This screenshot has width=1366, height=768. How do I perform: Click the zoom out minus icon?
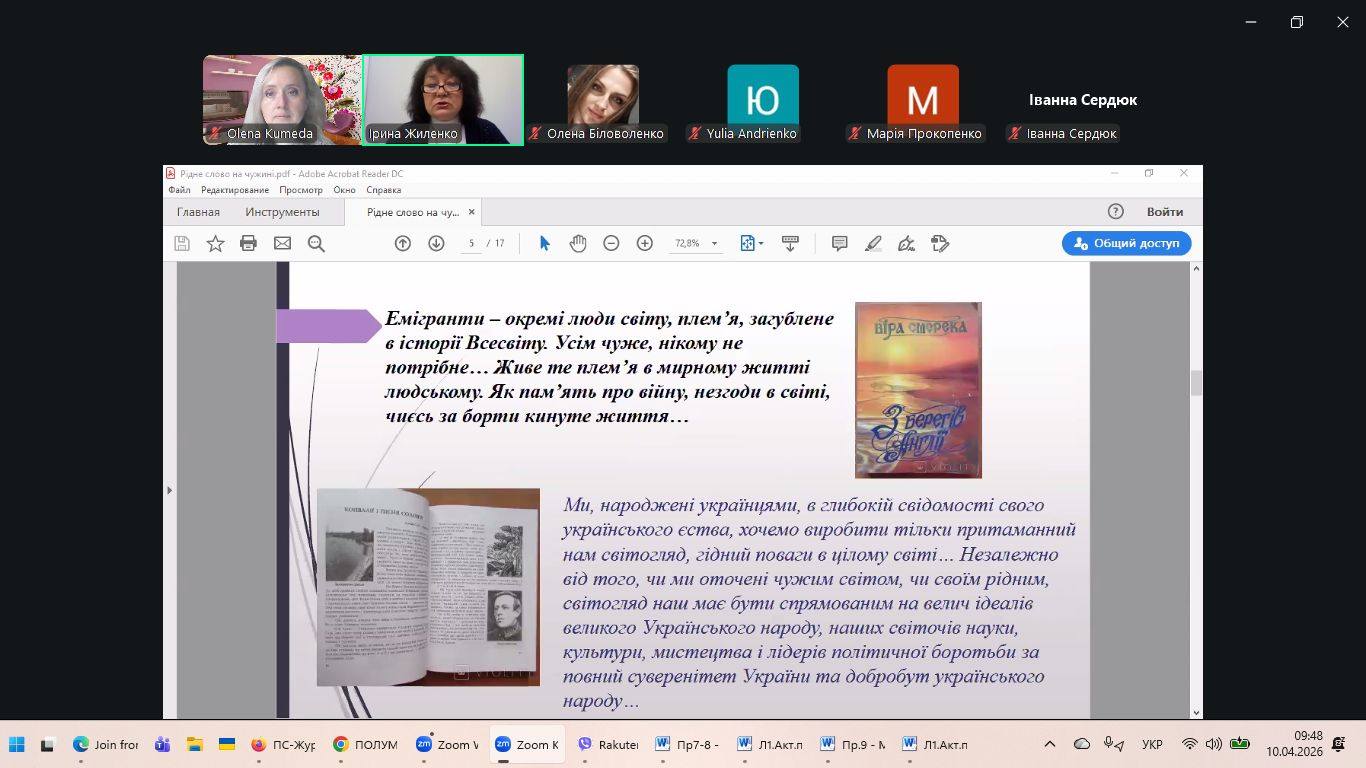(611, 243)
